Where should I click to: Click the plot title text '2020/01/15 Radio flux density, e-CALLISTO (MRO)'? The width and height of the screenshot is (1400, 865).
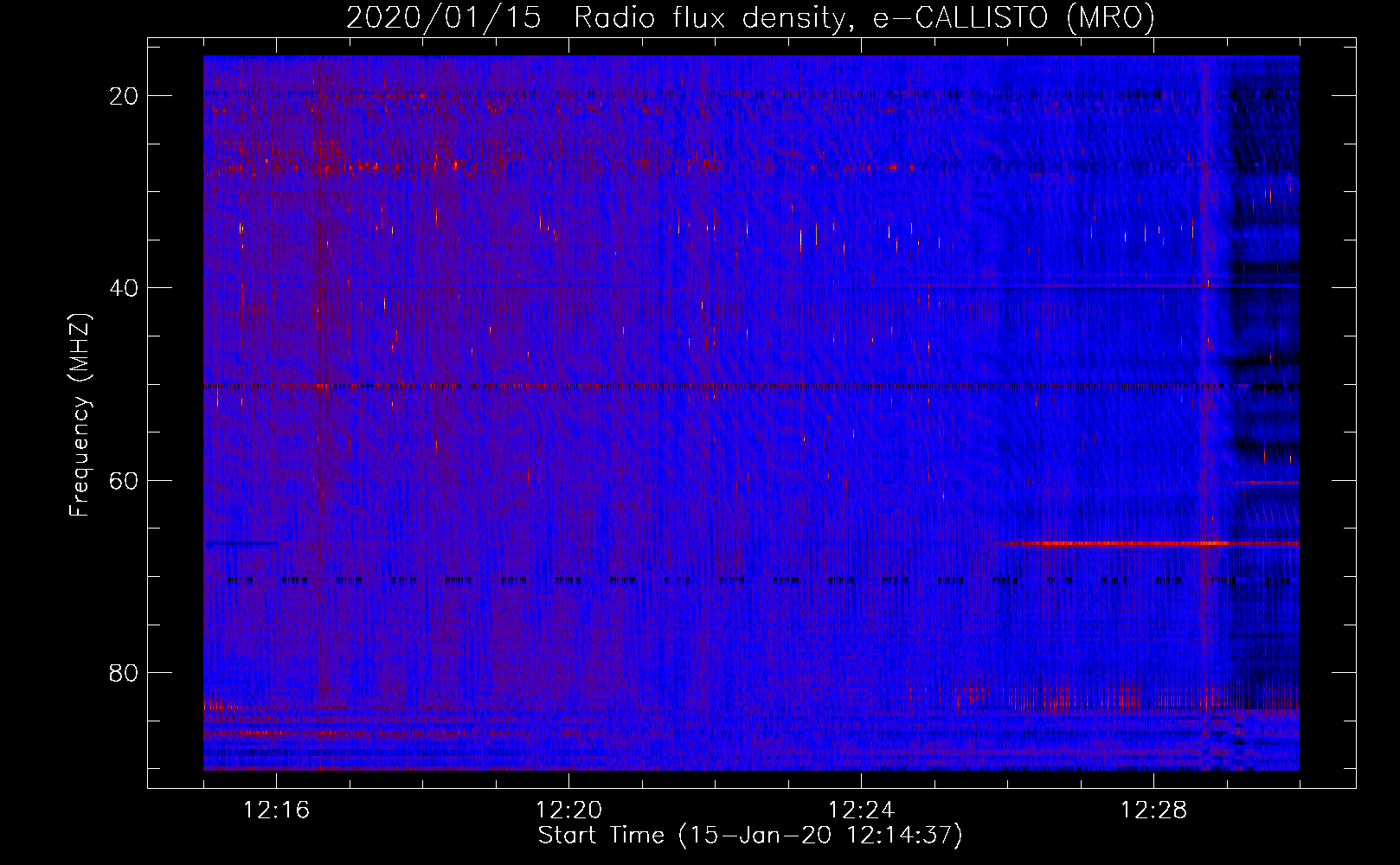coord(750,17)
